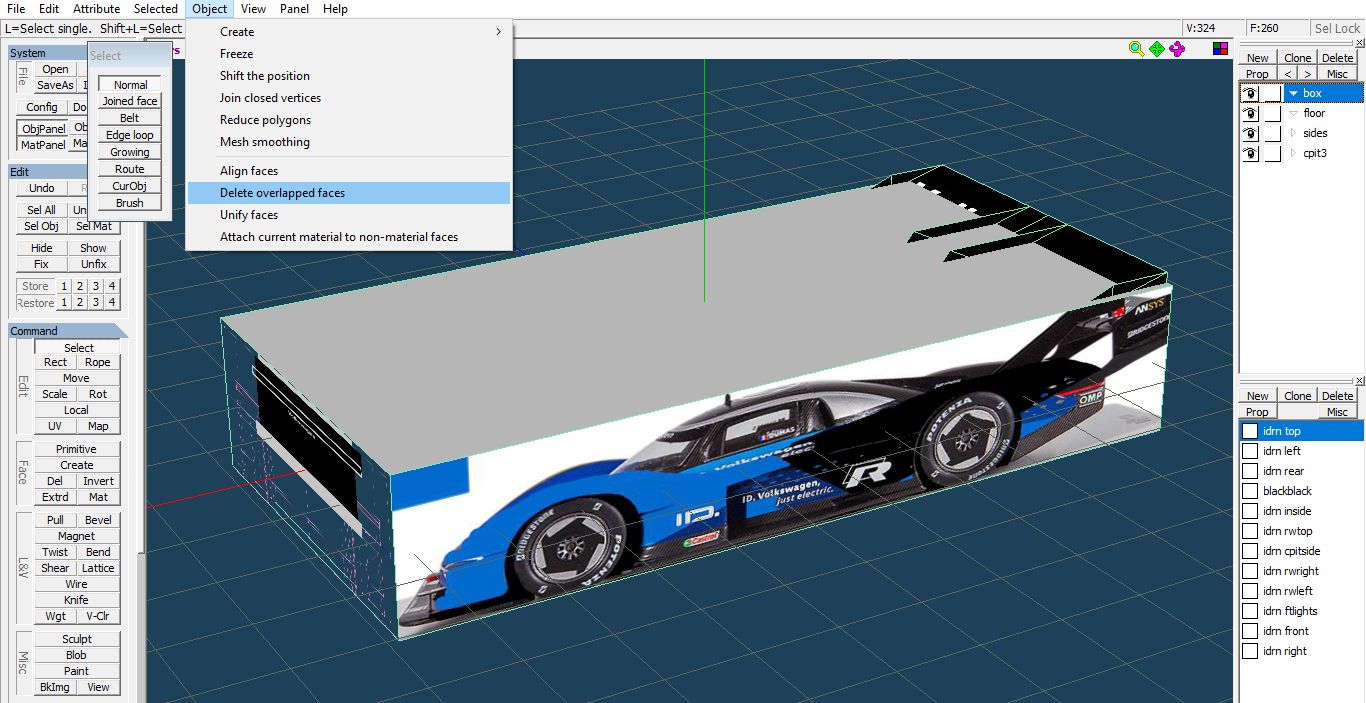Toggle the eye icon for cpit3
Screen dimensions: 1366x703
point(1250,153)
